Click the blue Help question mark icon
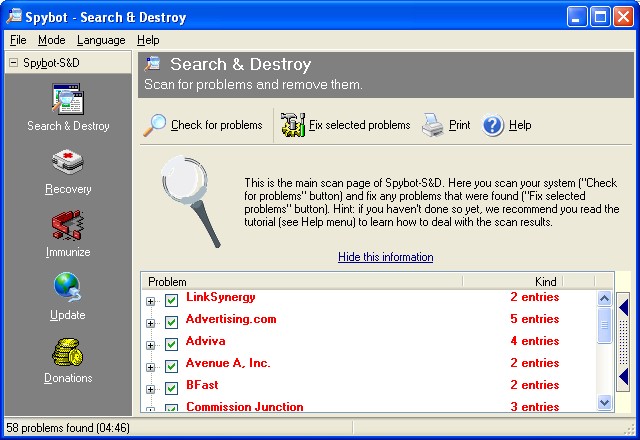 pos(493,125)
